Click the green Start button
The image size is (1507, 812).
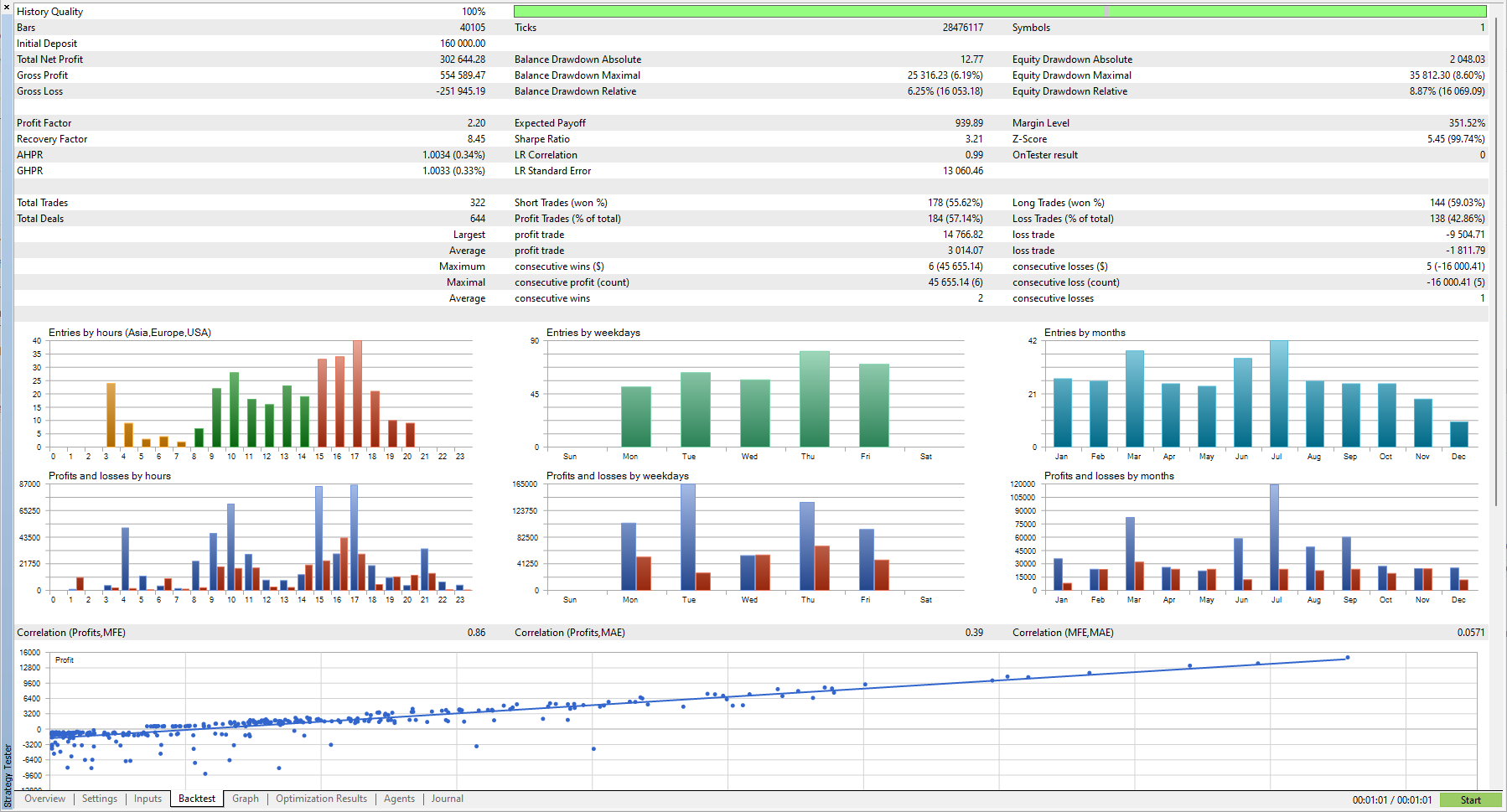(1470, 800)
